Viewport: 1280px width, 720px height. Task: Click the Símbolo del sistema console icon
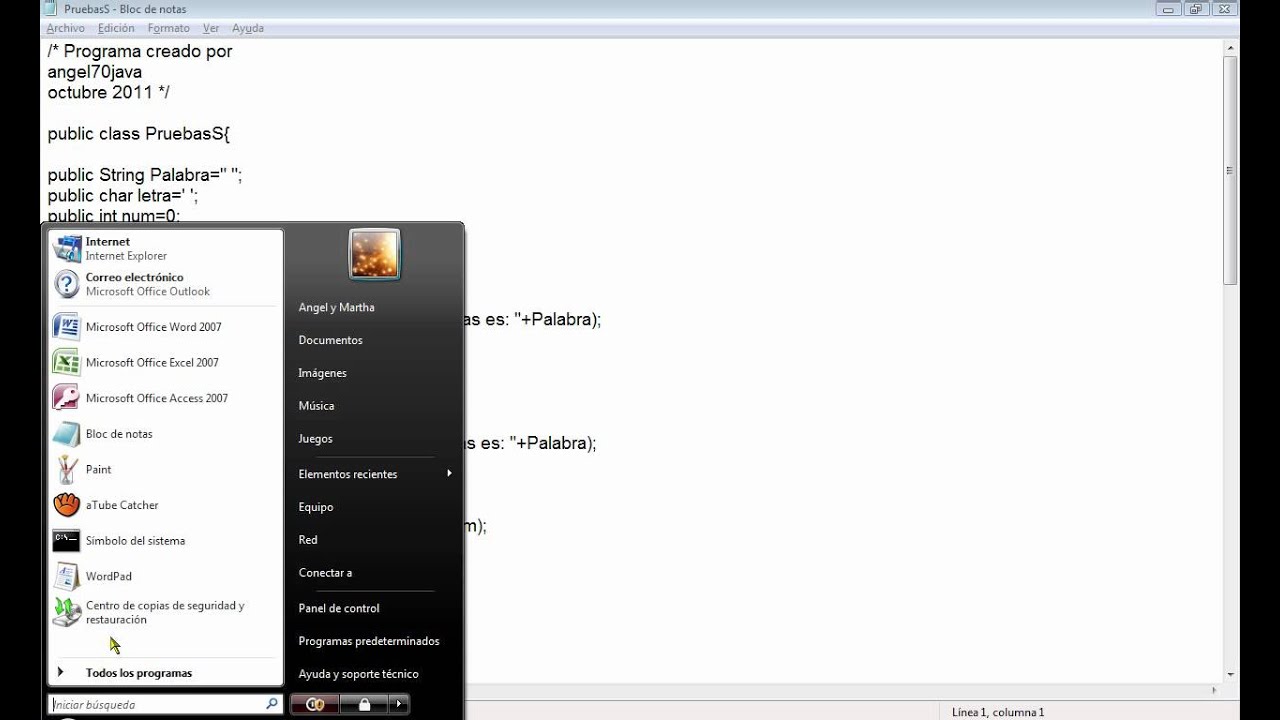tap(67, 540)
